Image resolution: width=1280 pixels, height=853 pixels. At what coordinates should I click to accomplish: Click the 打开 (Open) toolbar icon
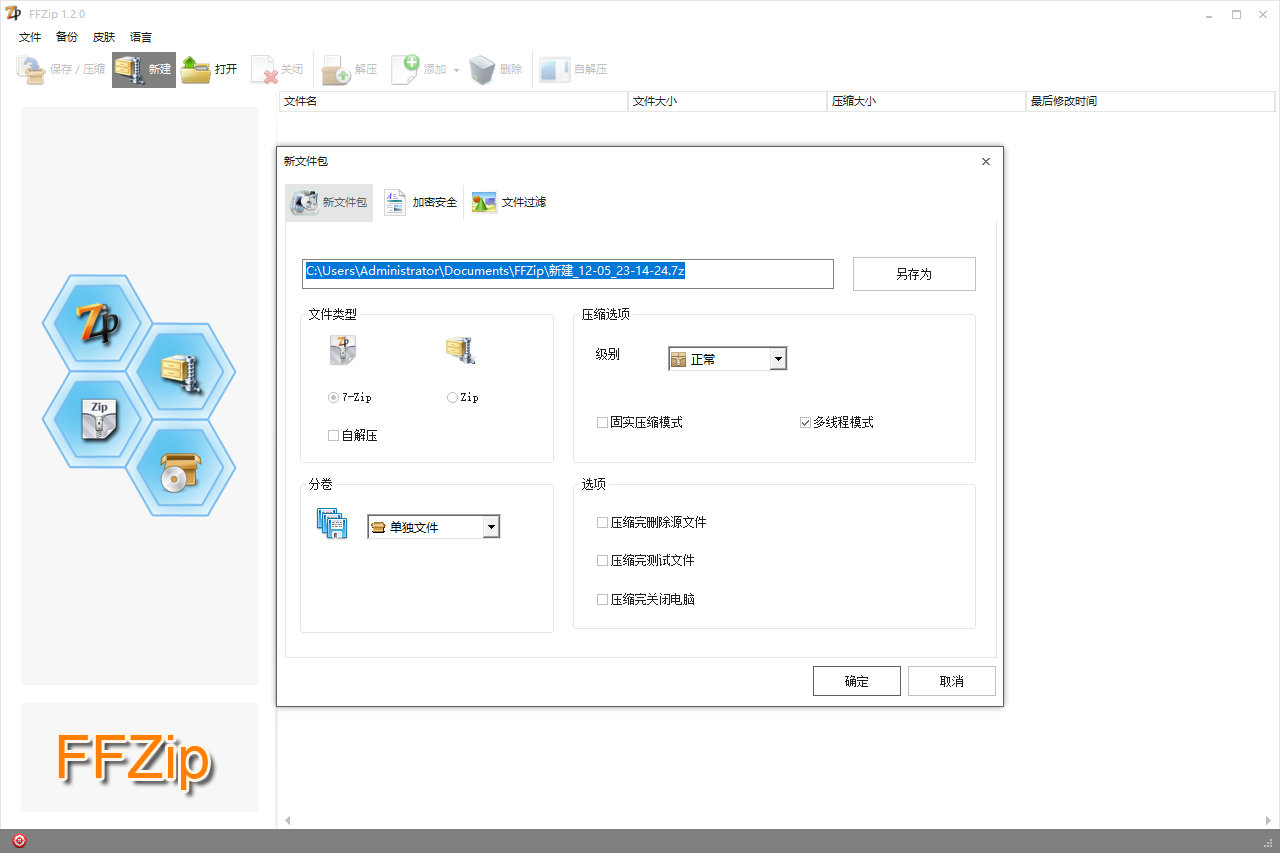196,69
